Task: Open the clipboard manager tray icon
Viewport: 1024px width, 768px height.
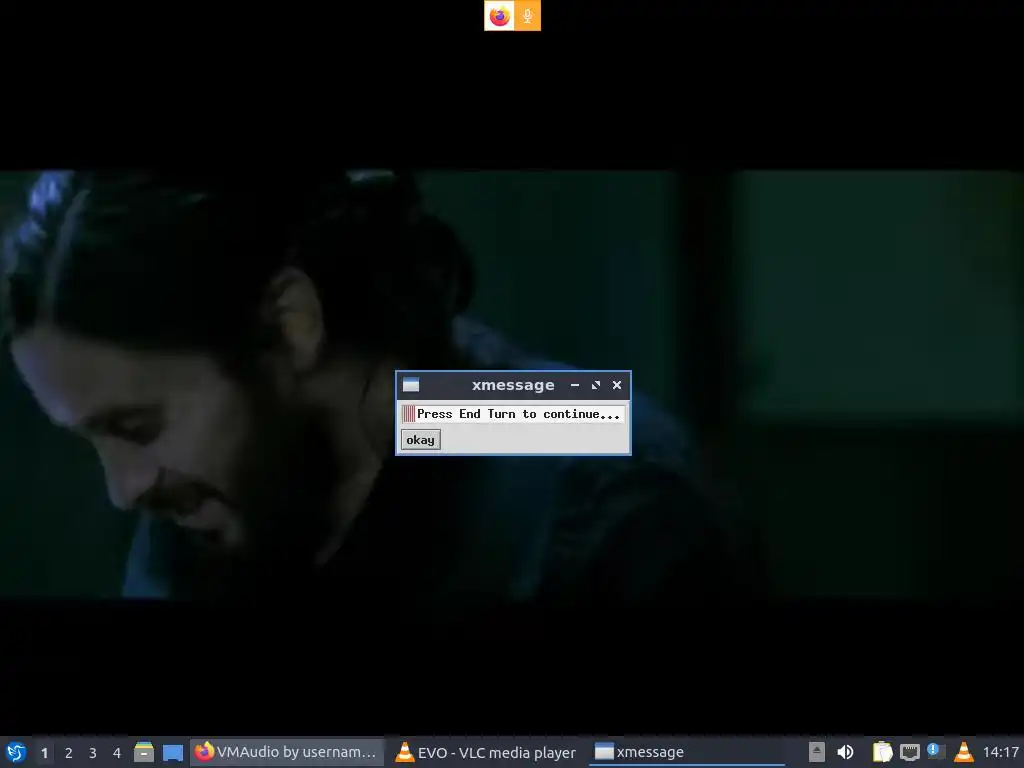Action: tap(882, 752)
